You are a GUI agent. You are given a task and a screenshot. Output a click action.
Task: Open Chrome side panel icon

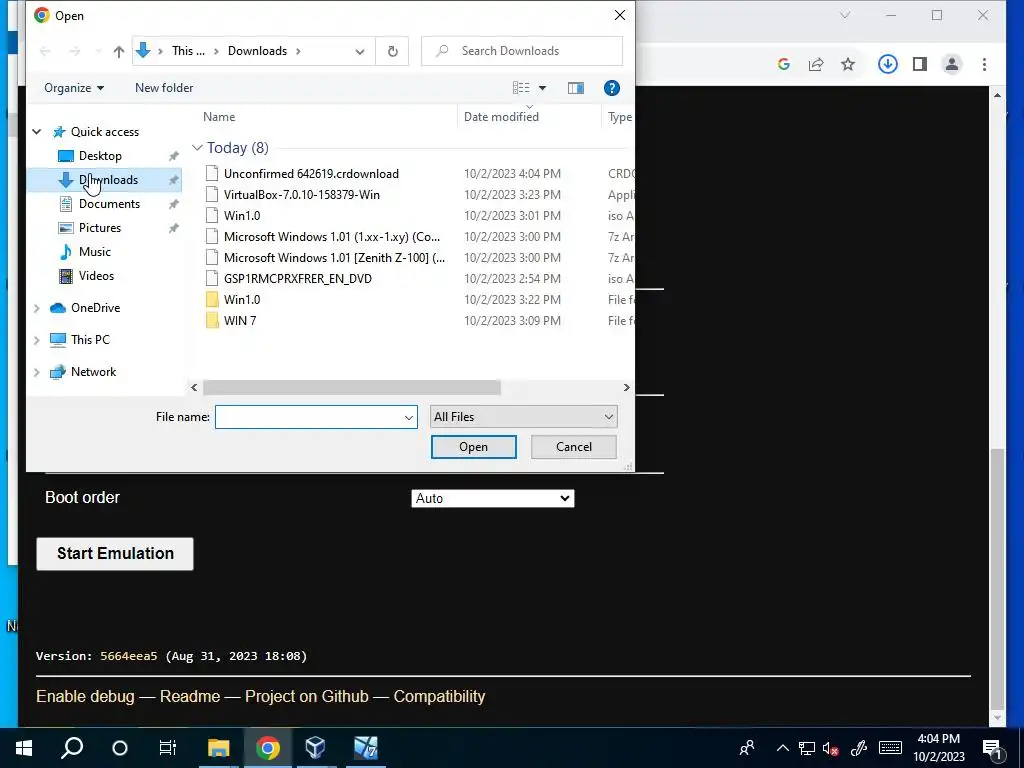click(x=920, y=64)
